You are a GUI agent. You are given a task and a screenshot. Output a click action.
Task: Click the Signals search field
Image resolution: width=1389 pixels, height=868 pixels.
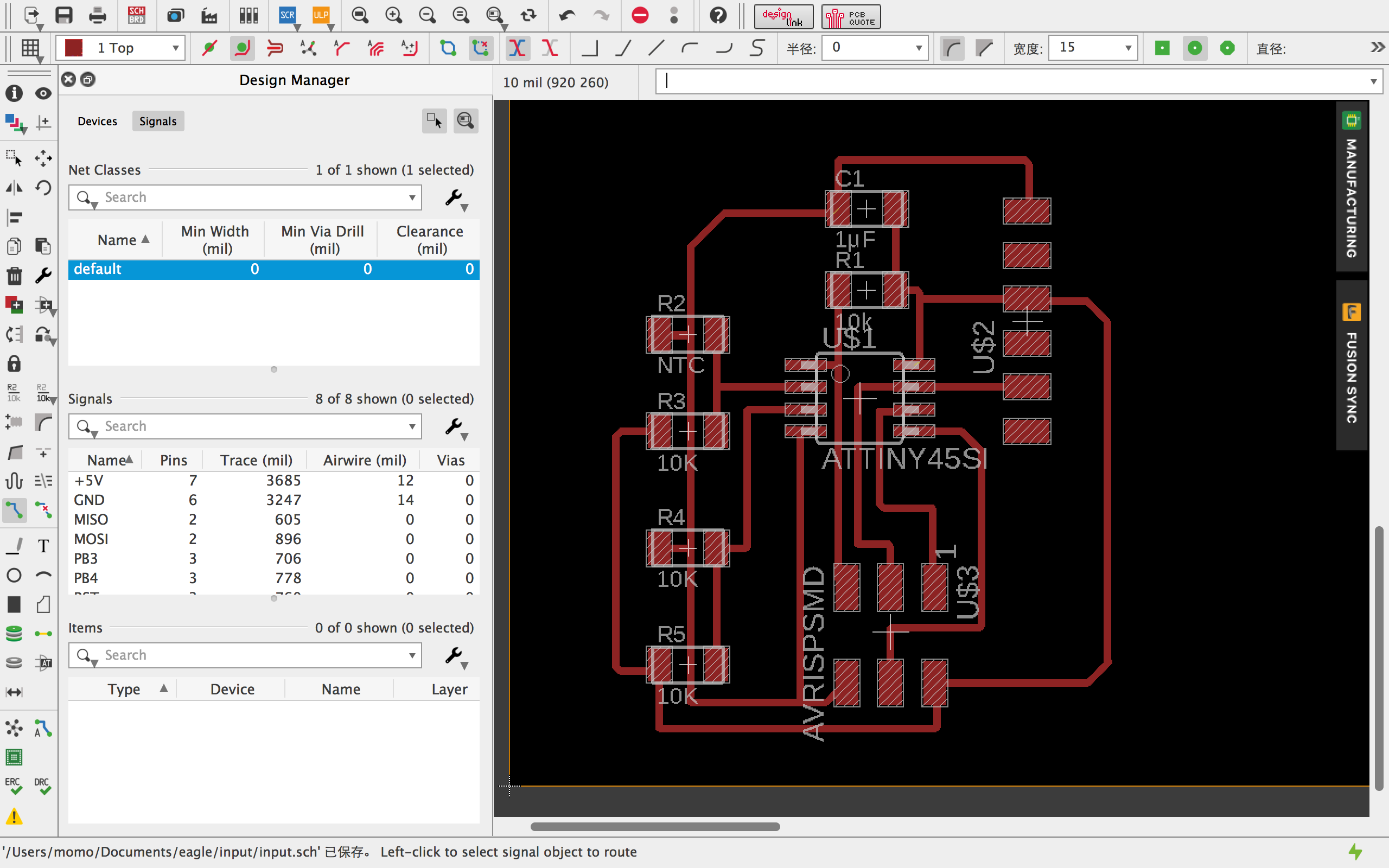(245, 426)
